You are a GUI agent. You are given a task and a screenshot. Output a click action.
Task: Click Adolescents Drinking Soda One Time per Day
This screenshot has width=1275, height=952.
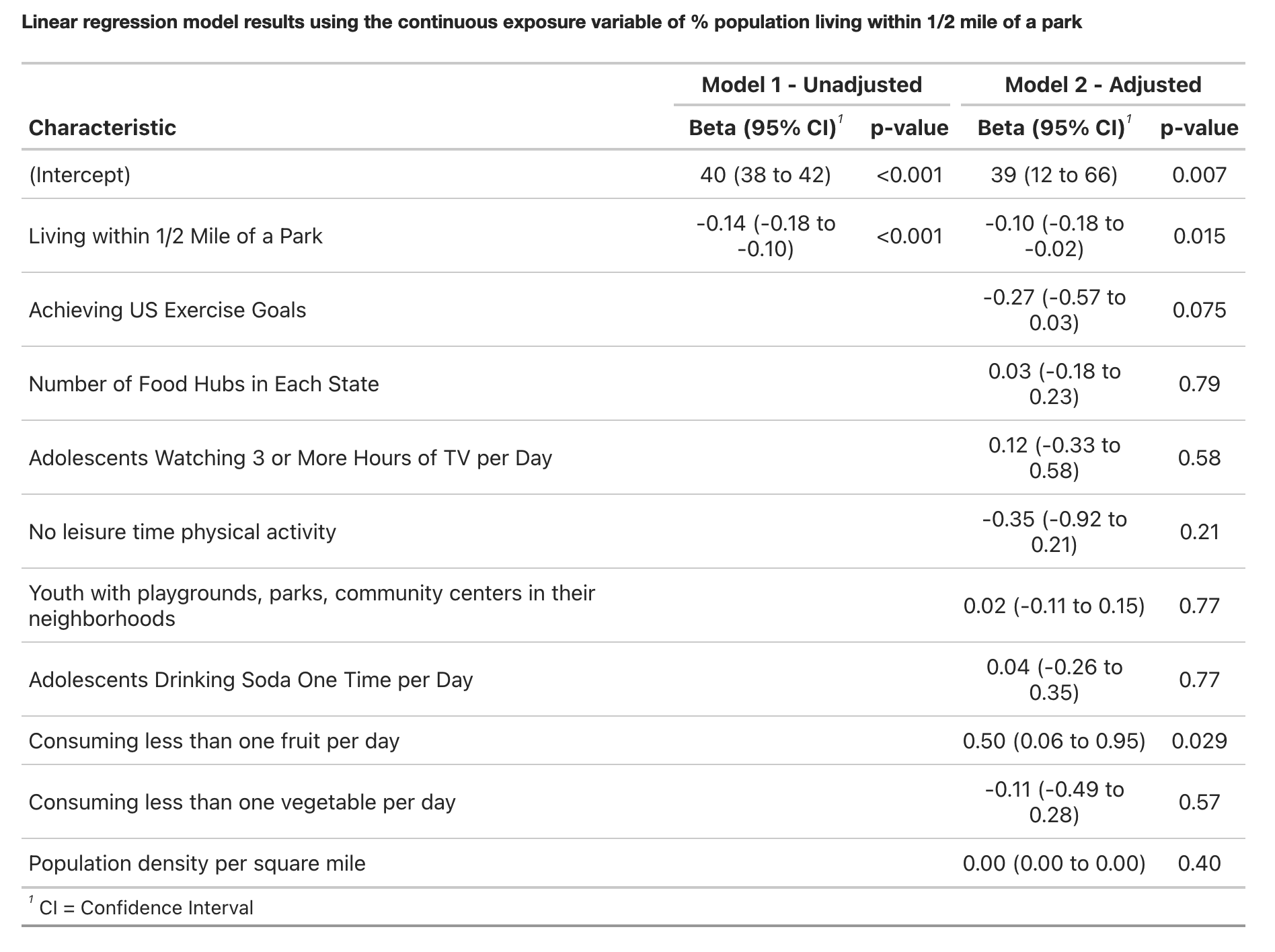coord(250,680)
